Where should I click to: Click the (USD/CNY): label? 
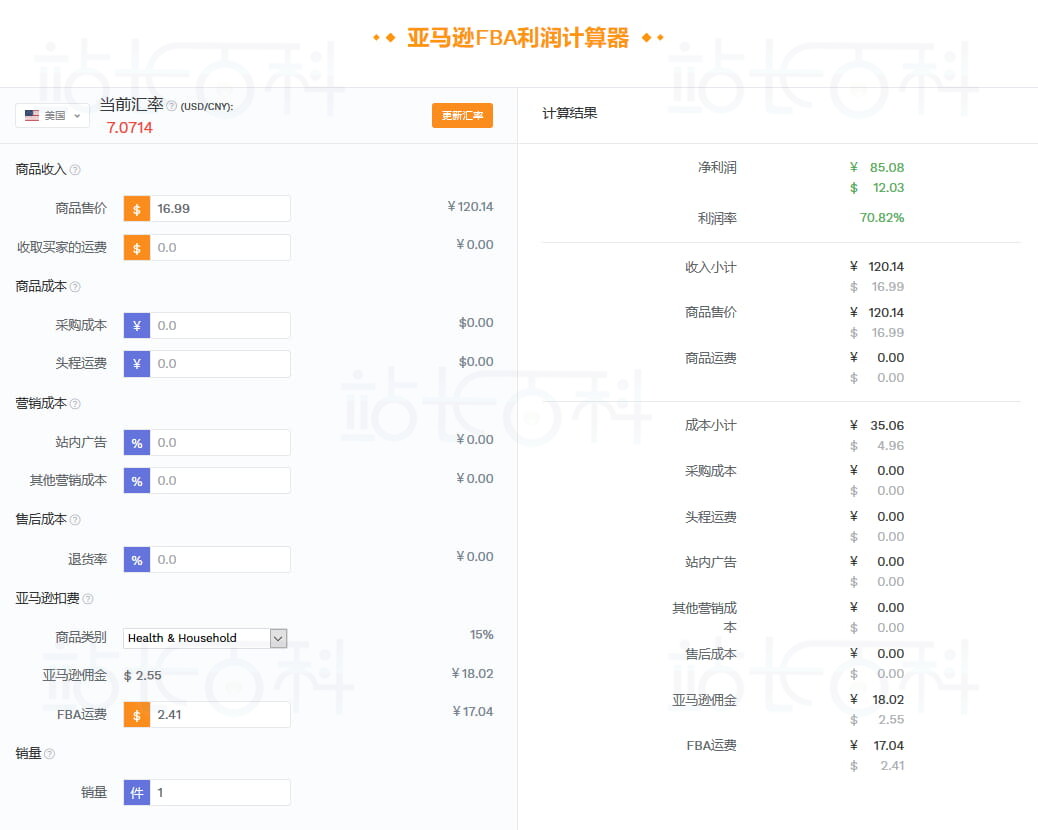(207, 107)
